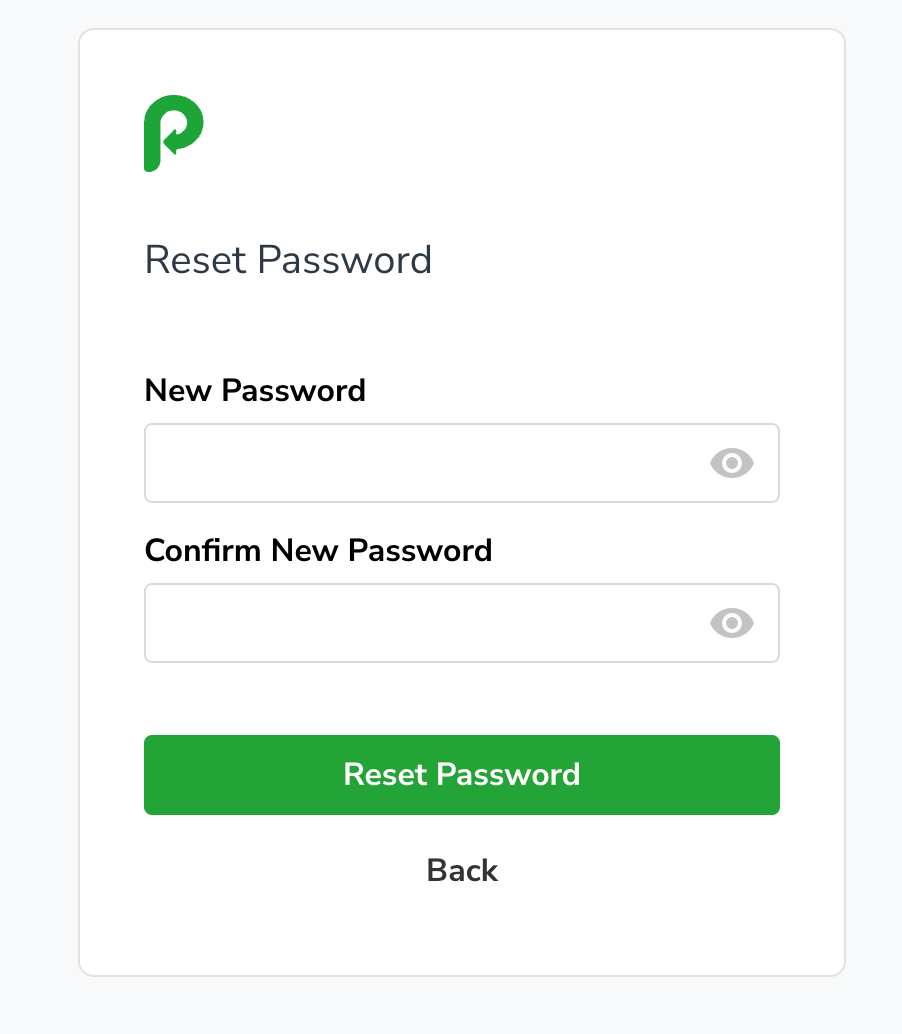The width and height of the screenshot is (902, 1034).
Task: Submit the form with Reset Password
Action: coord(462,775)
